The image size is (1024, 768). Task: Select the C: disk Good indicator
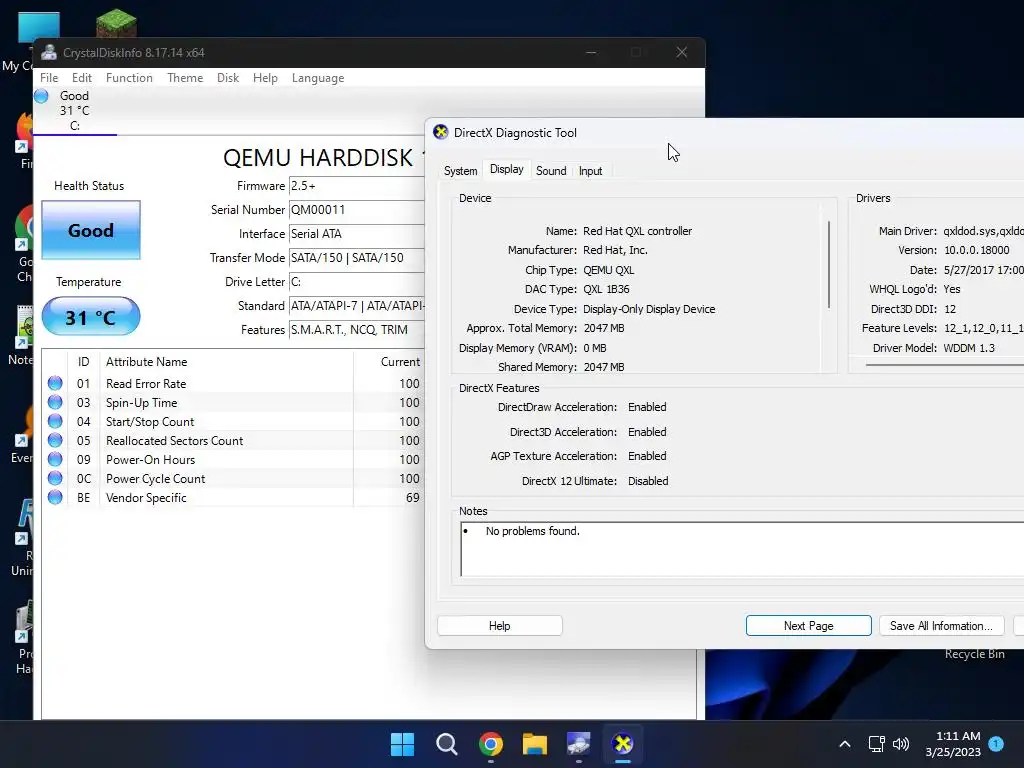pyautogui.click(x=74, y=110)
